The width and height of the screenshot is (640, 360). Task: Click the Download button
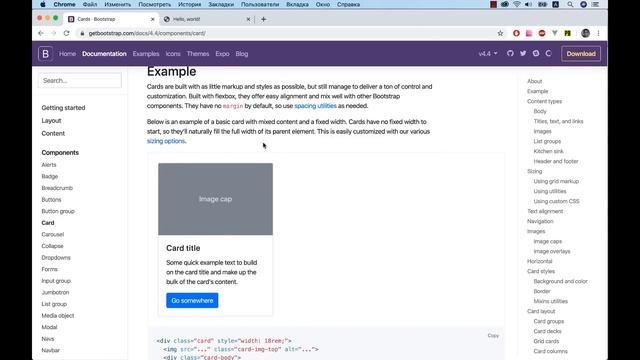click(581, 53)
